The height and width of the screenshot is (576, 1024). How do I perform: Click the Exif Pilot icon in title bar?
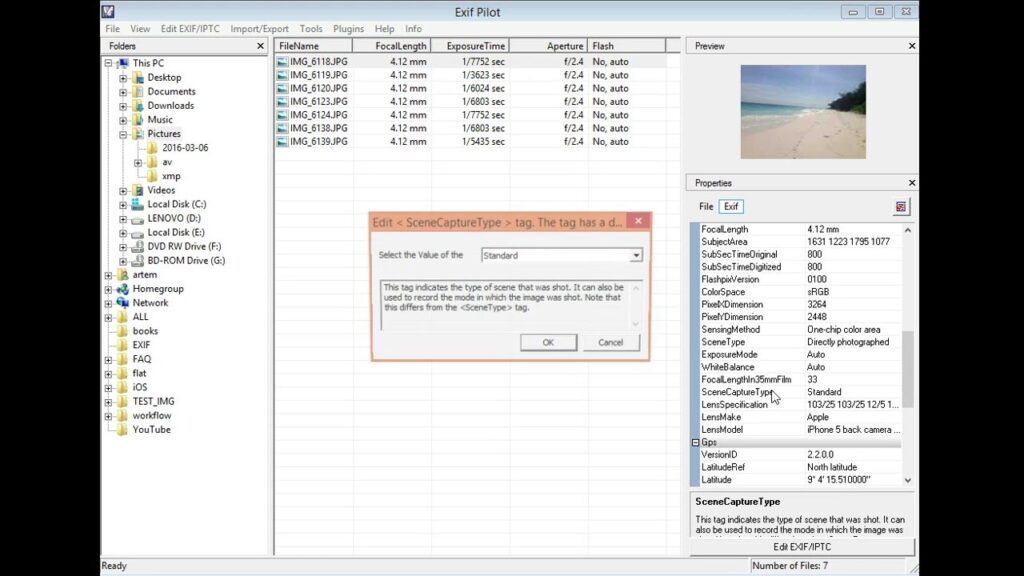pyautogui.click(x=107, y=11)
